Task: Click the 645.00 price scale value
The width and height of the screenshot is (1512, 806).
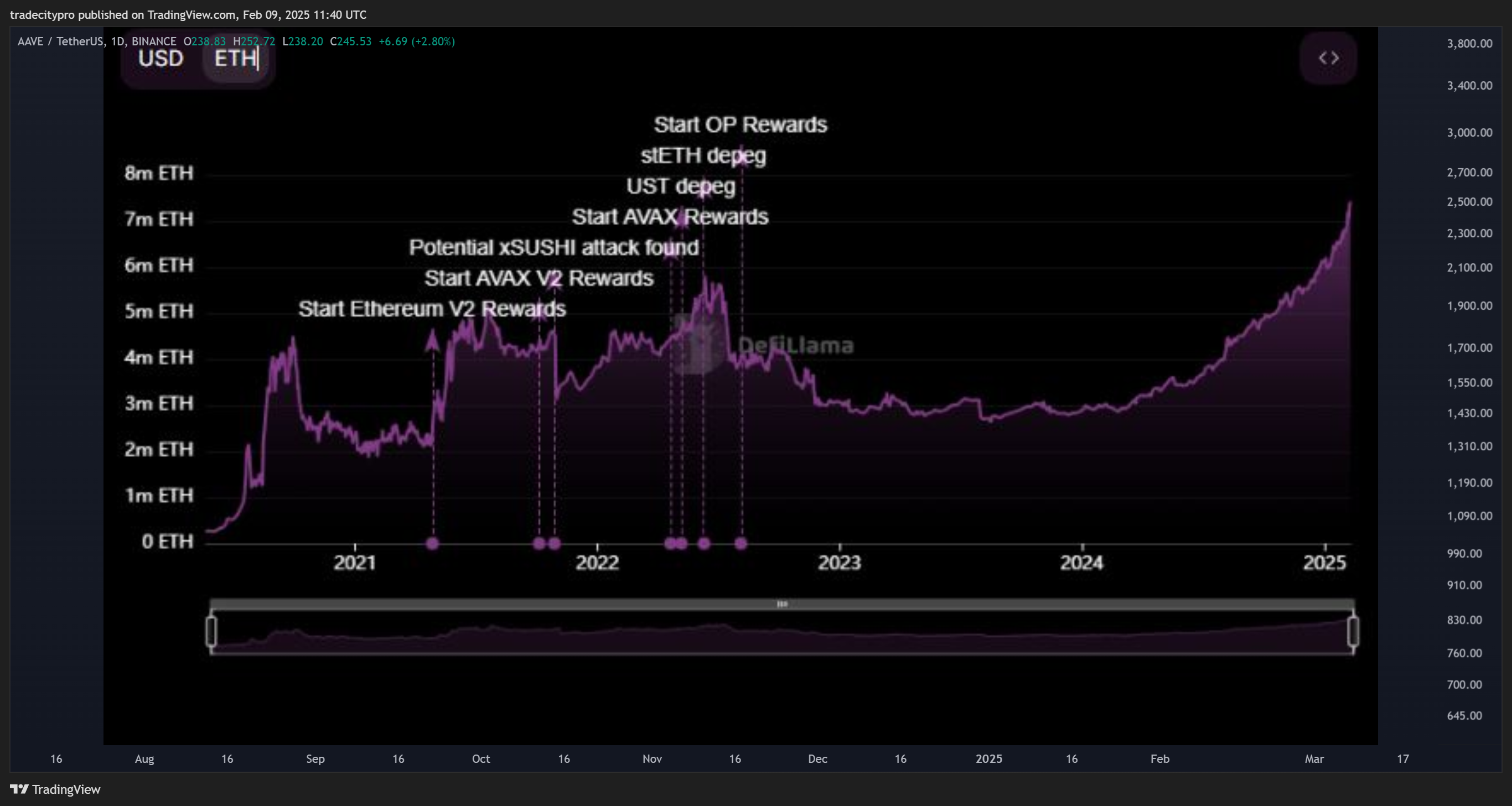Action: click(1464, 716)
